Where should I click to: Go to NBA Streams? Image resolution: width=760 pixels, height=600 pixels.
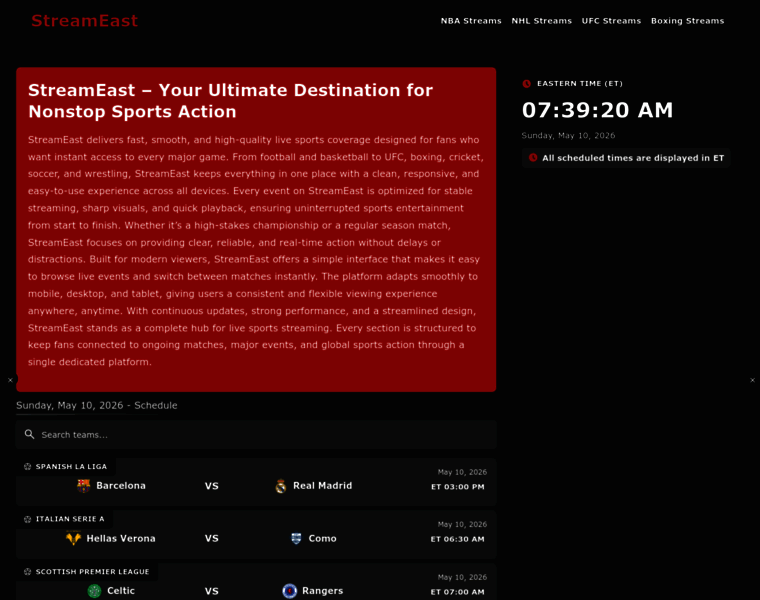click(471, 21)
